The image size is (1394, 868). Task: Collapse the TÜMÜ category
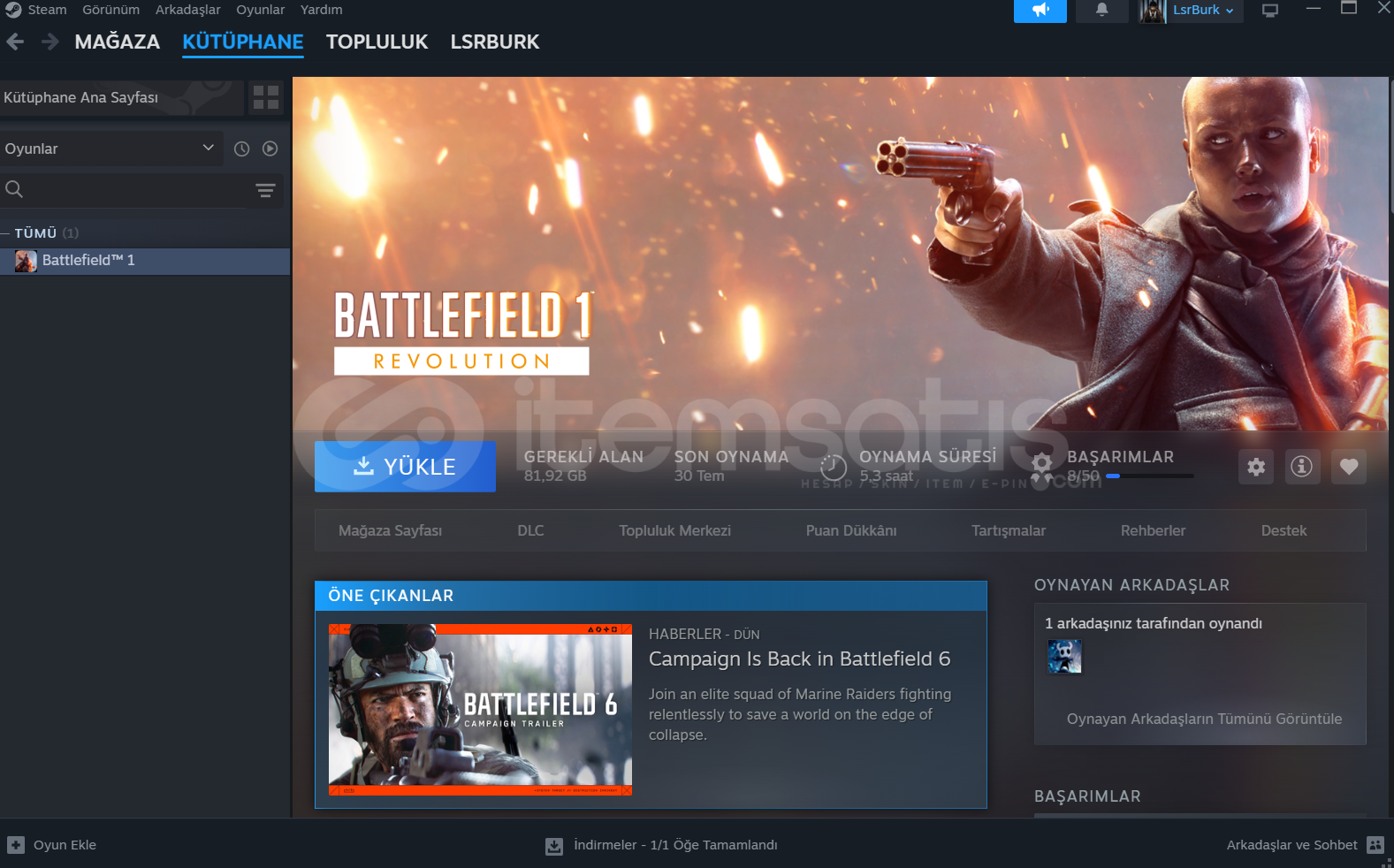[5, 233]
